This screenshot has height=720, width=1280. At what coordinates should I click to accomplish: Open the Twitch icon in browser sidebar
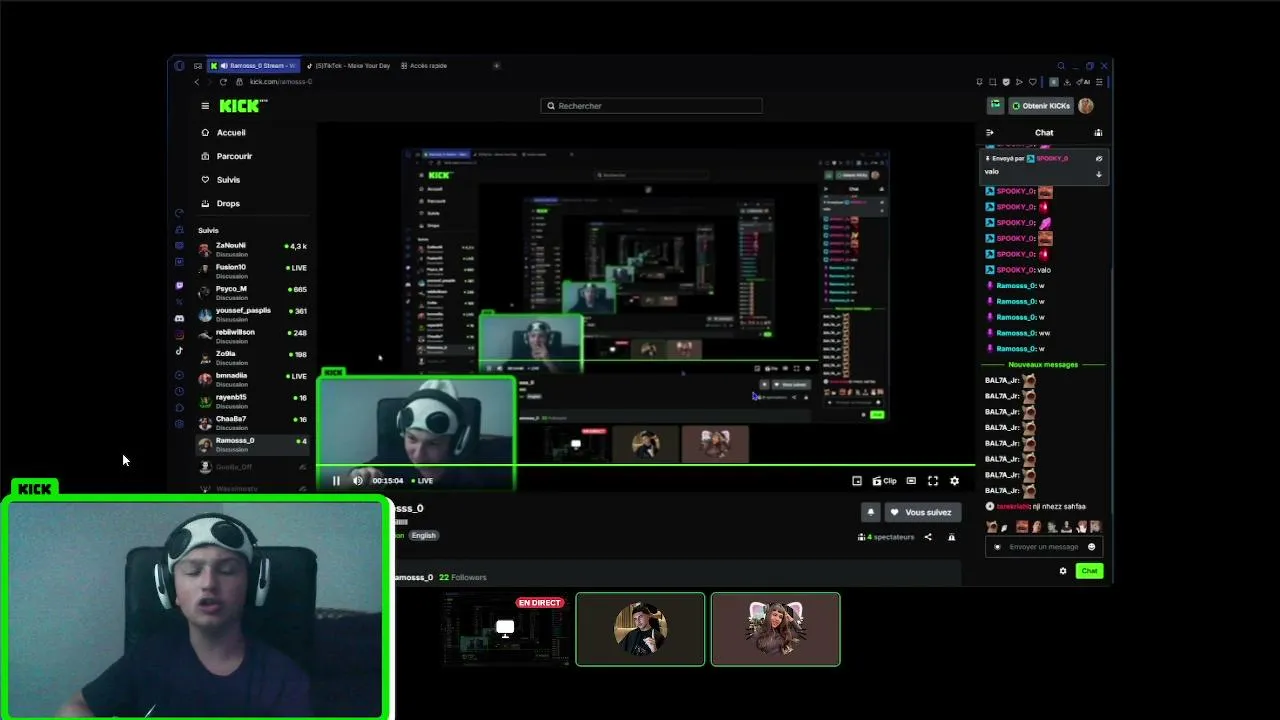179,286
